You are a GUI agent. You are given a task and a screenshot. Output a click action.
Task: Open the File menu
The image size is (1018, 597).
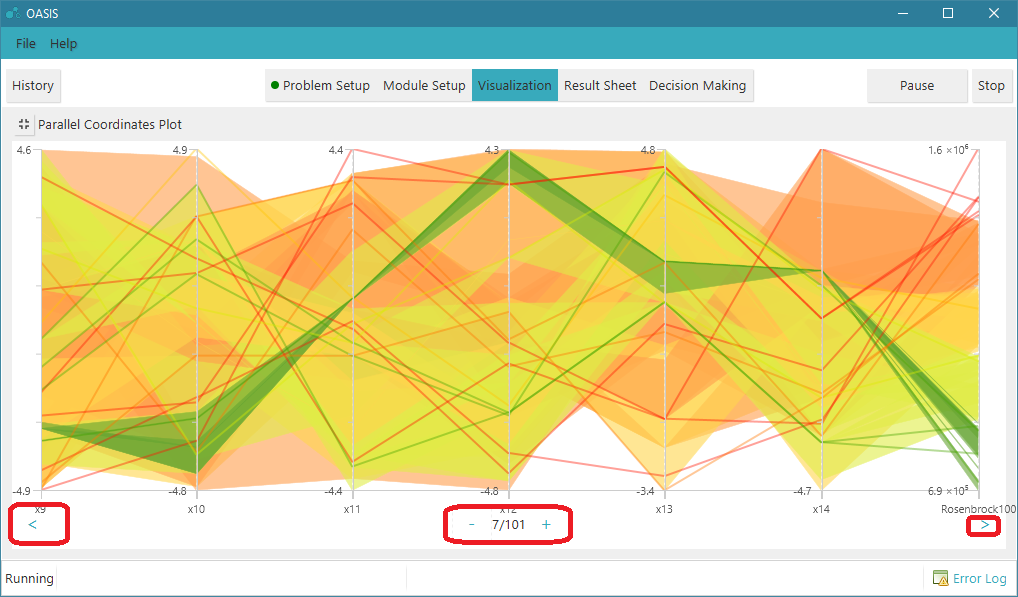click(25, 43)
